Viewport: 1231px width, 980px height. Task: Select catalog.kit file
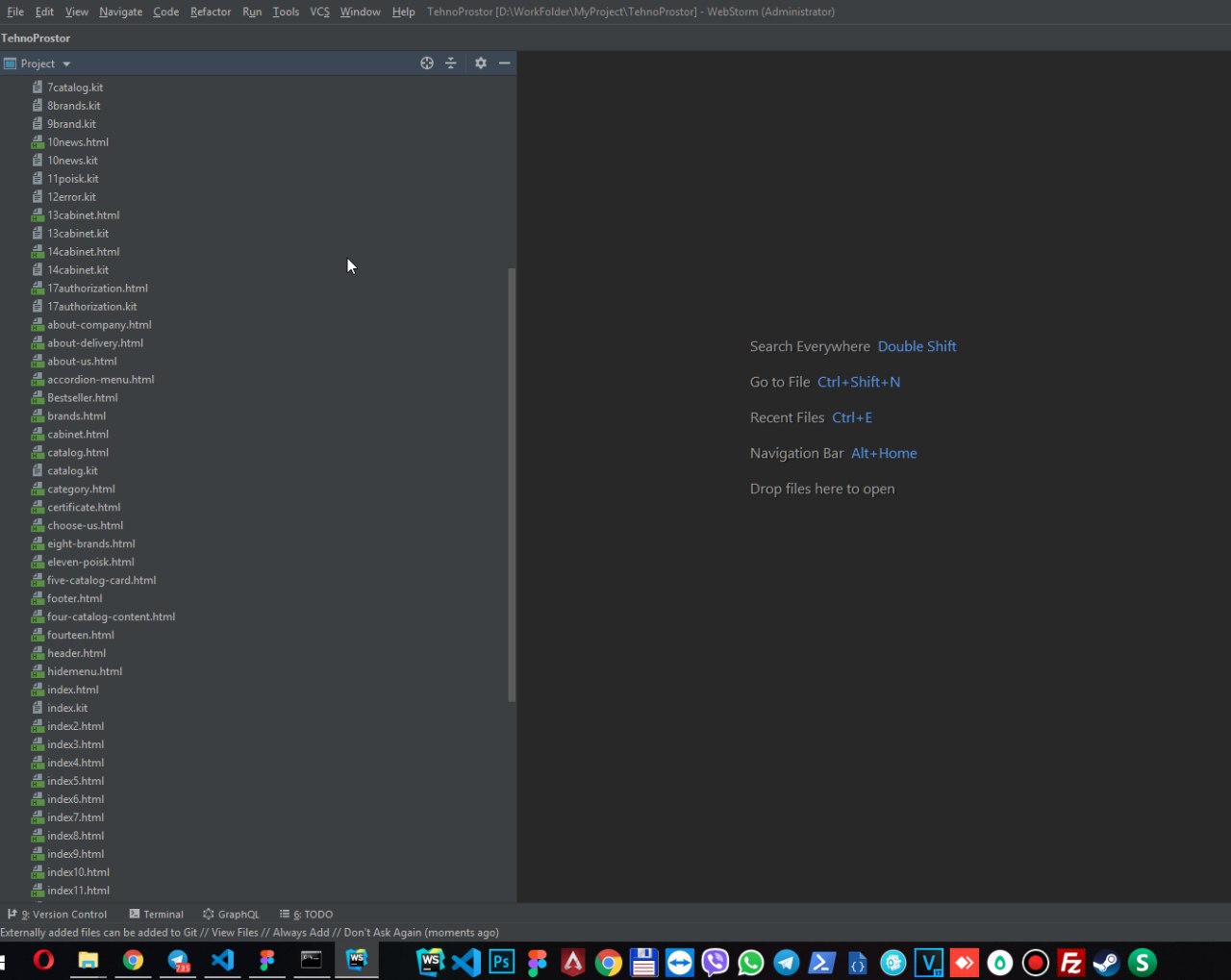coord(72,471)
